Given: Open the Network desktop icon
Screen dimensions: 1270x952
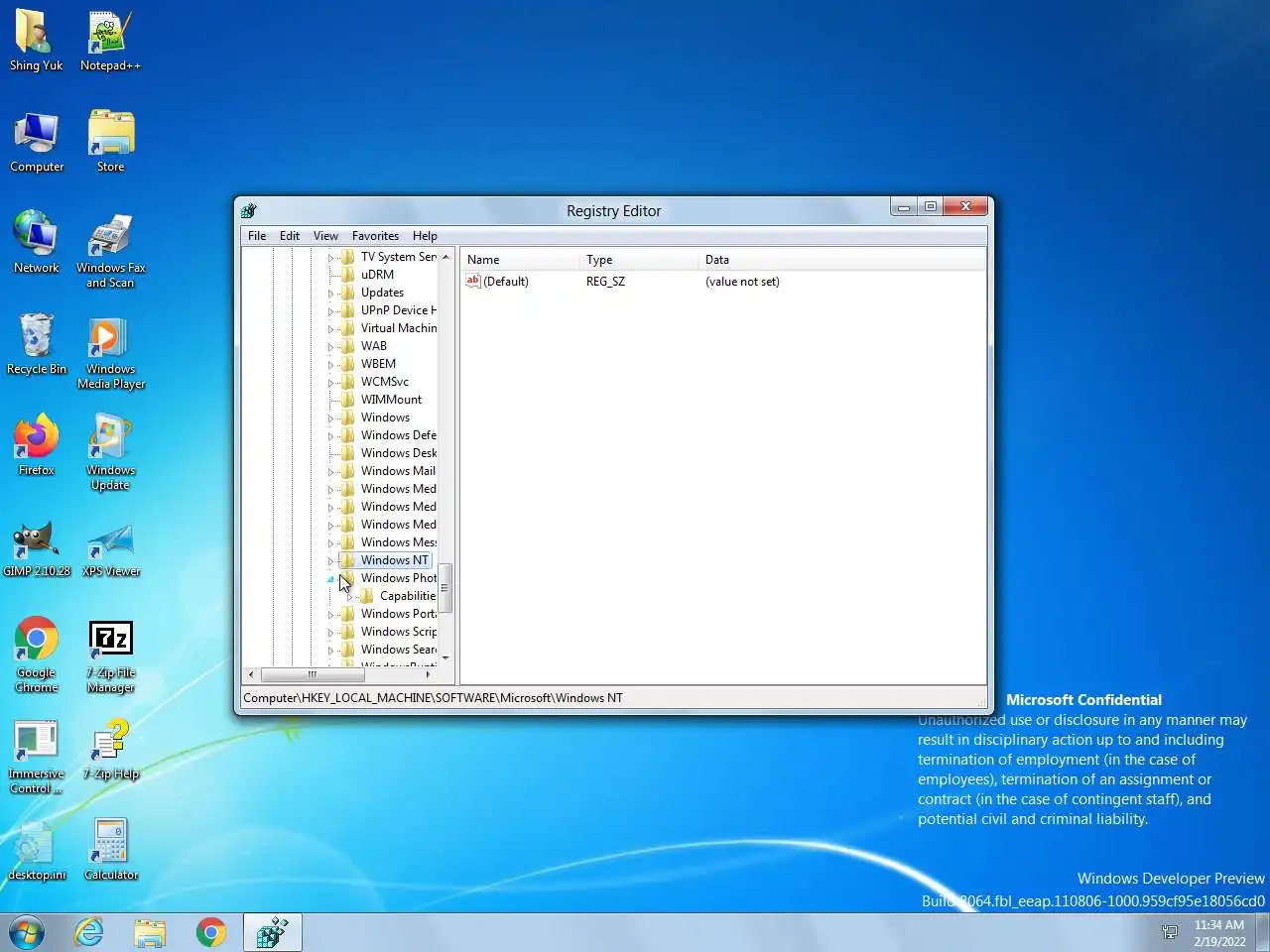Looking at the screenshot, I should (x=37, y=243).
